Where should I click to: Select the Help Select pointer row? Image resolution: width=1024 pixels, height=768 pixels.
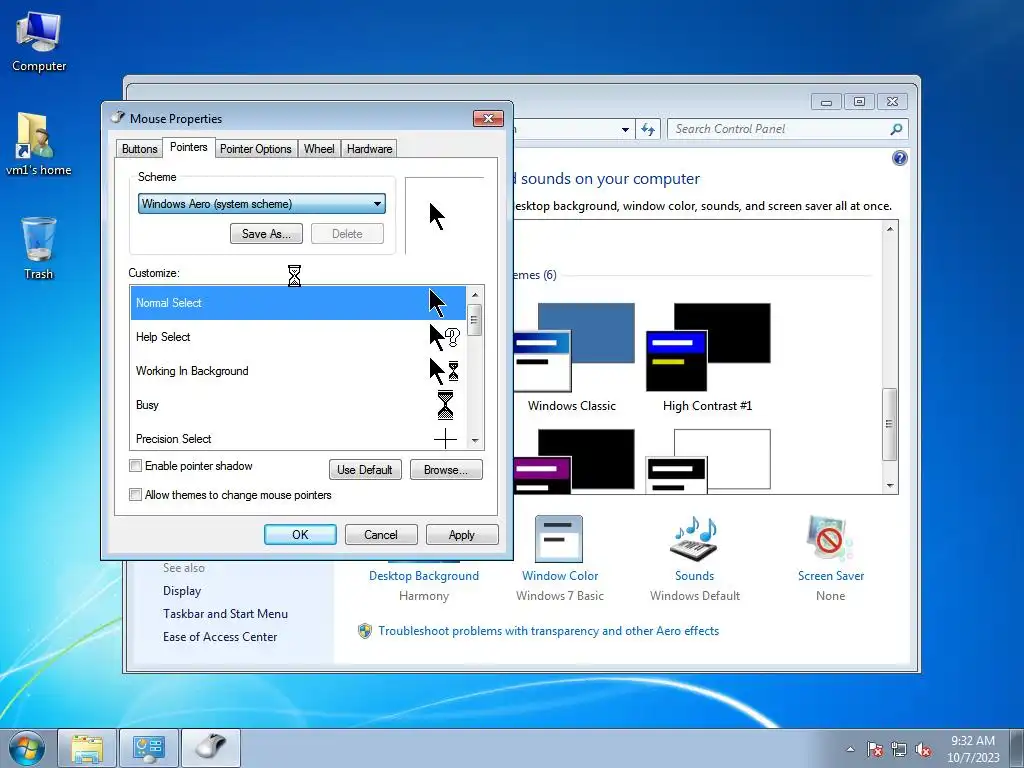pos(298,337)
